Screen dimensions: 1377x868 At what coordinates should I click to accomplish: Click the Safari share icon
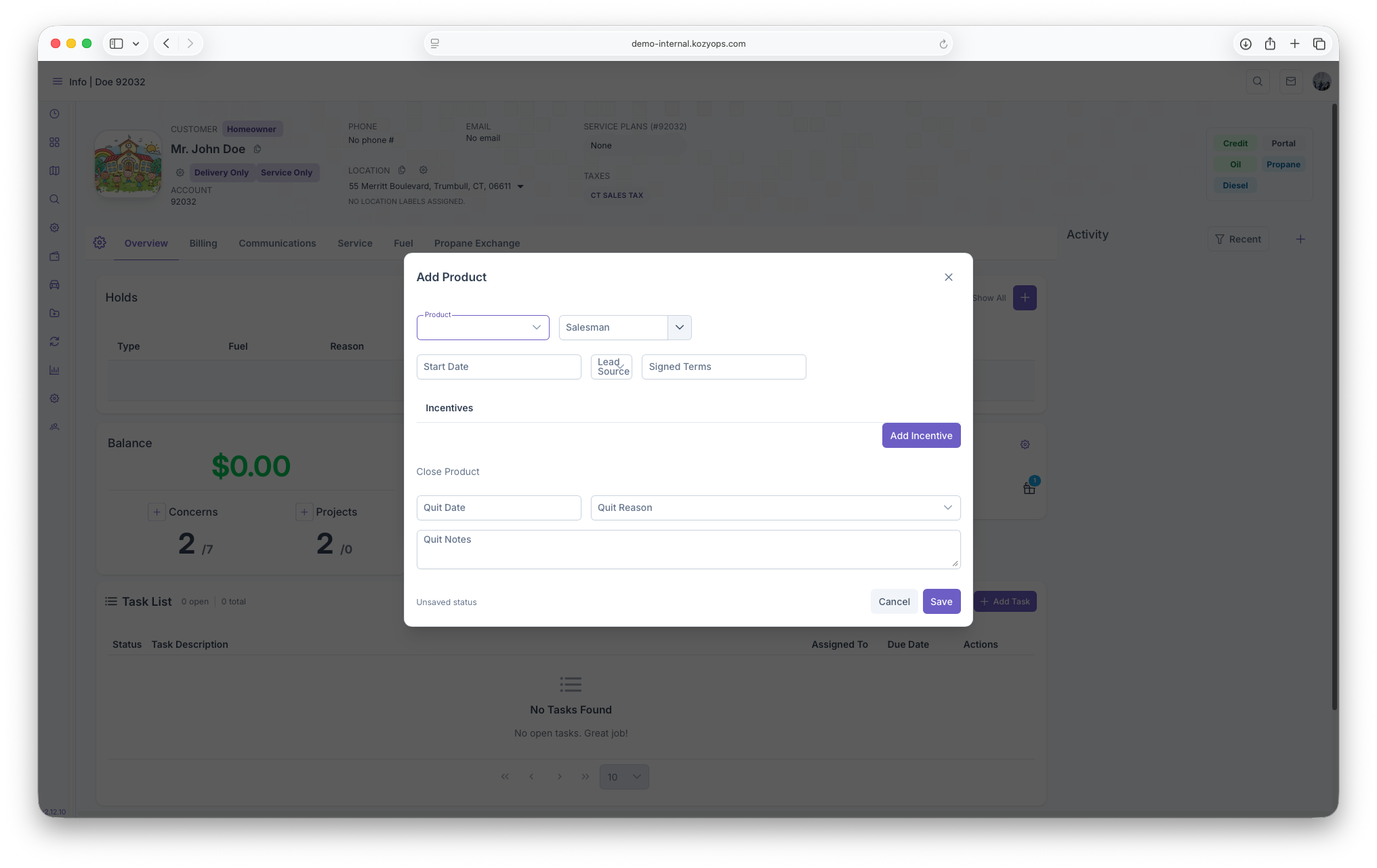point(1270,44)
